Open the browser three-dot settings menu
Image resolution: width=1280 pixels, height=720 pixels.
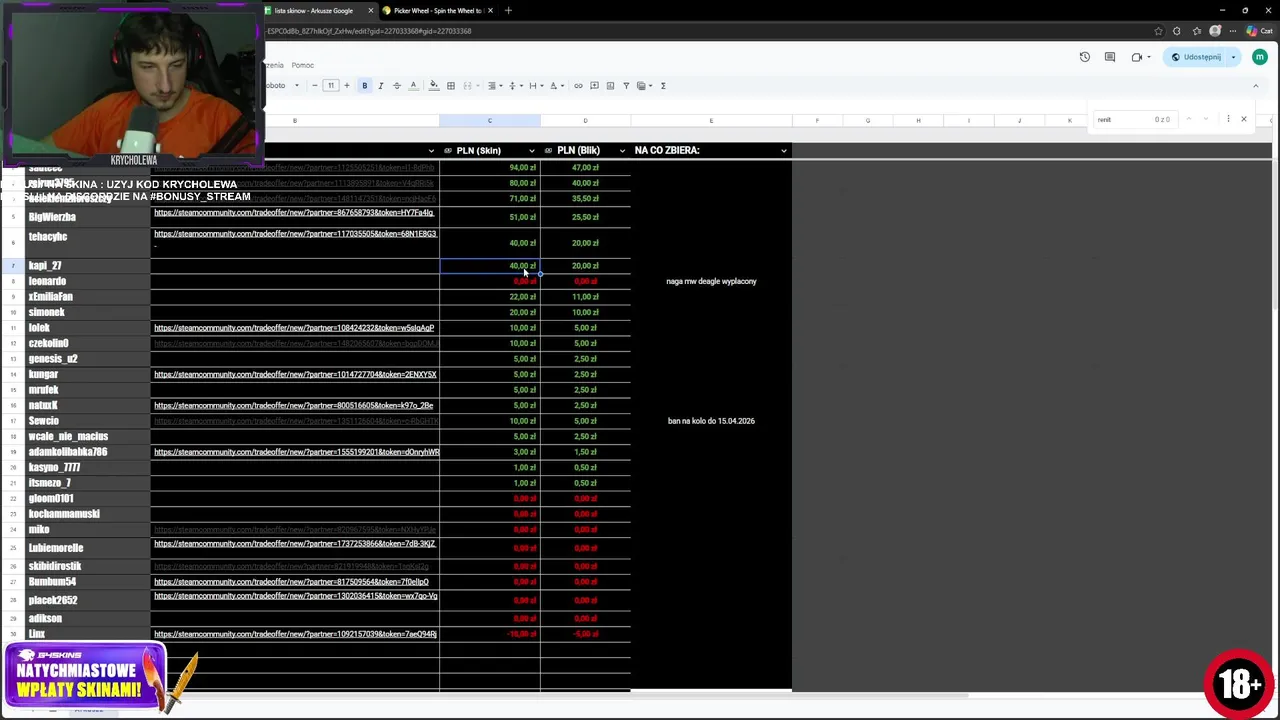pyautogui.click(x=1232, y=31)
